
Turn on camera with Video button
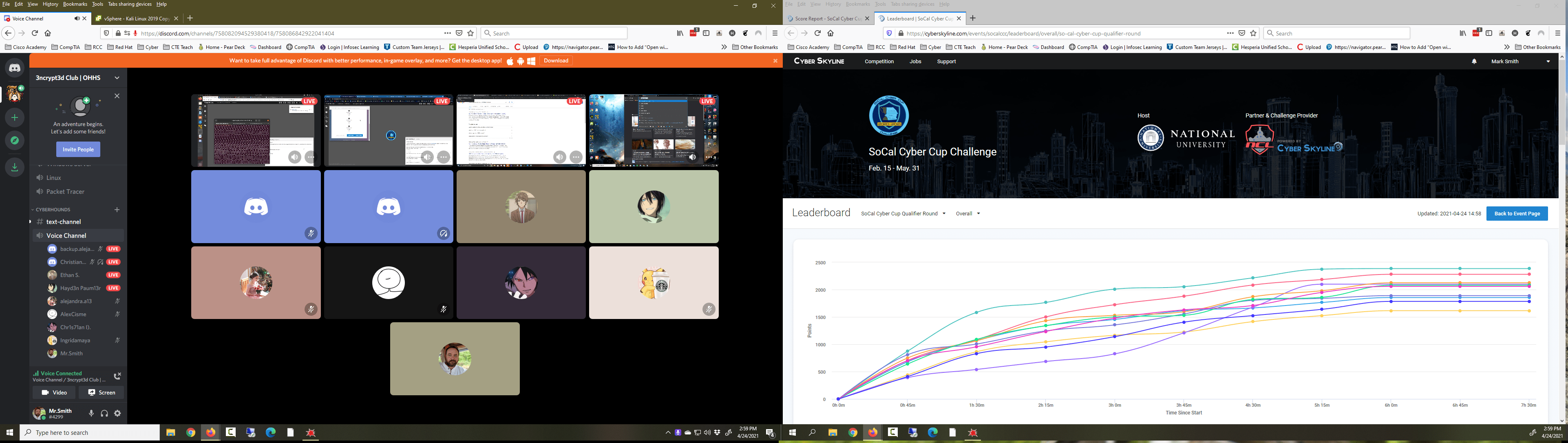pos(54,392)
